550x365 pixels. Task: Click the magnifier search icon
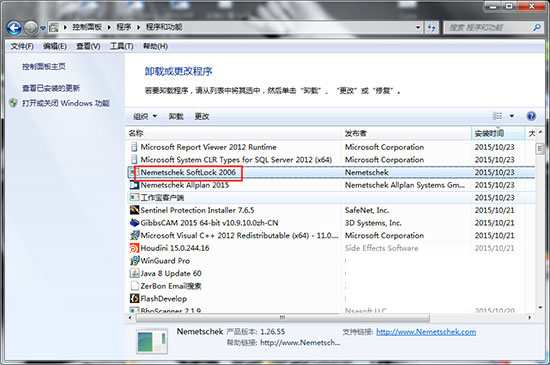pyautogui.click(x=537, y=27)
